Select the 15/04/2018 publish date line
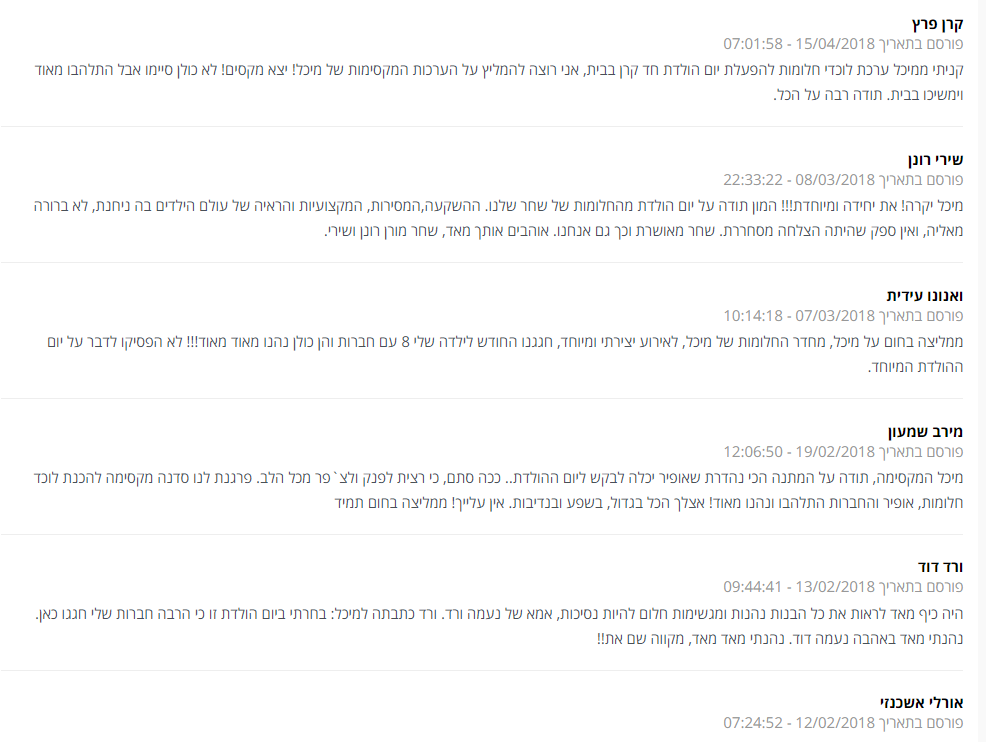The height and width of the screenshot is (742, 986). 843,44
